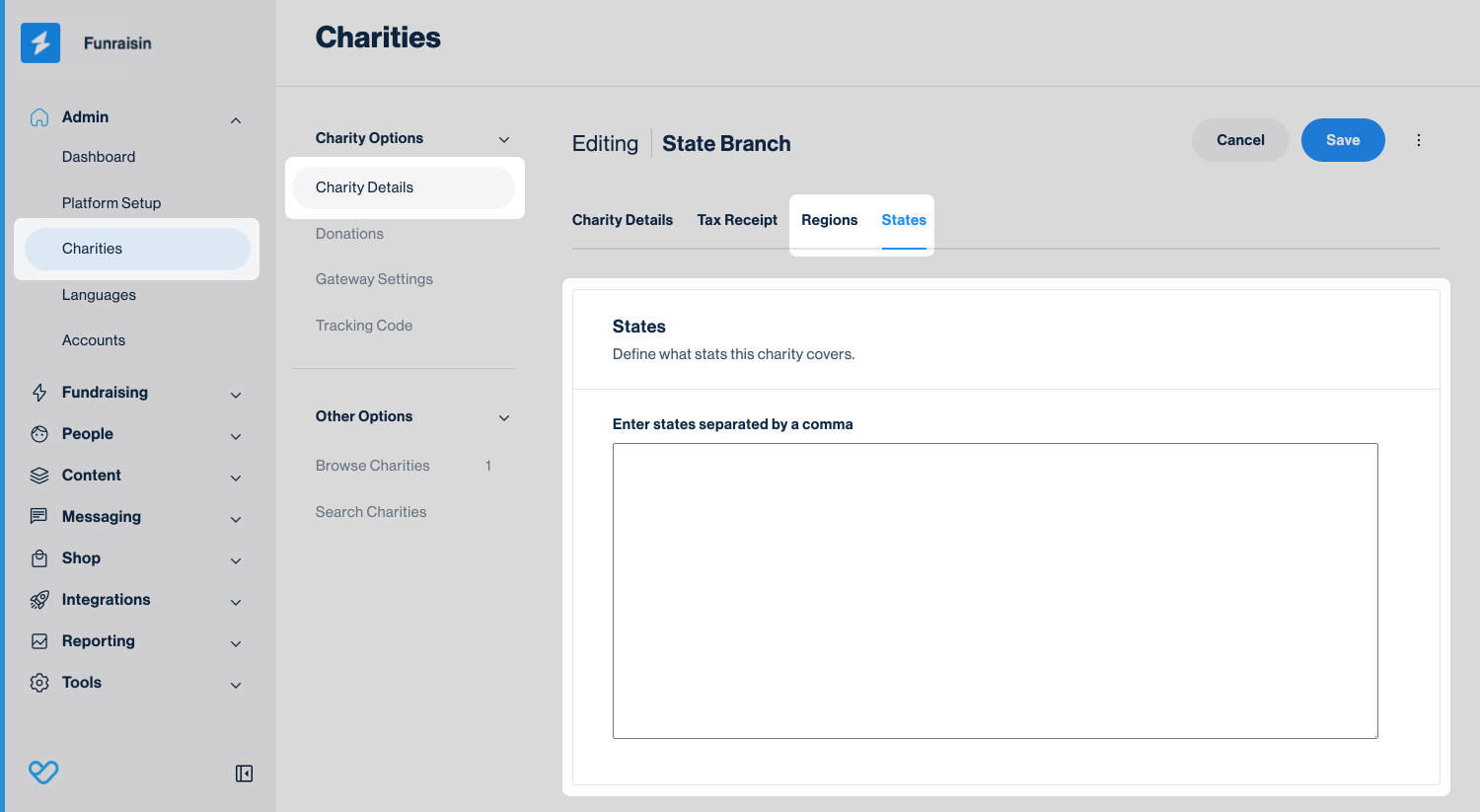1480x812 pixels.
Task: Switch to the Regions tab
Action: coord(829,220)
